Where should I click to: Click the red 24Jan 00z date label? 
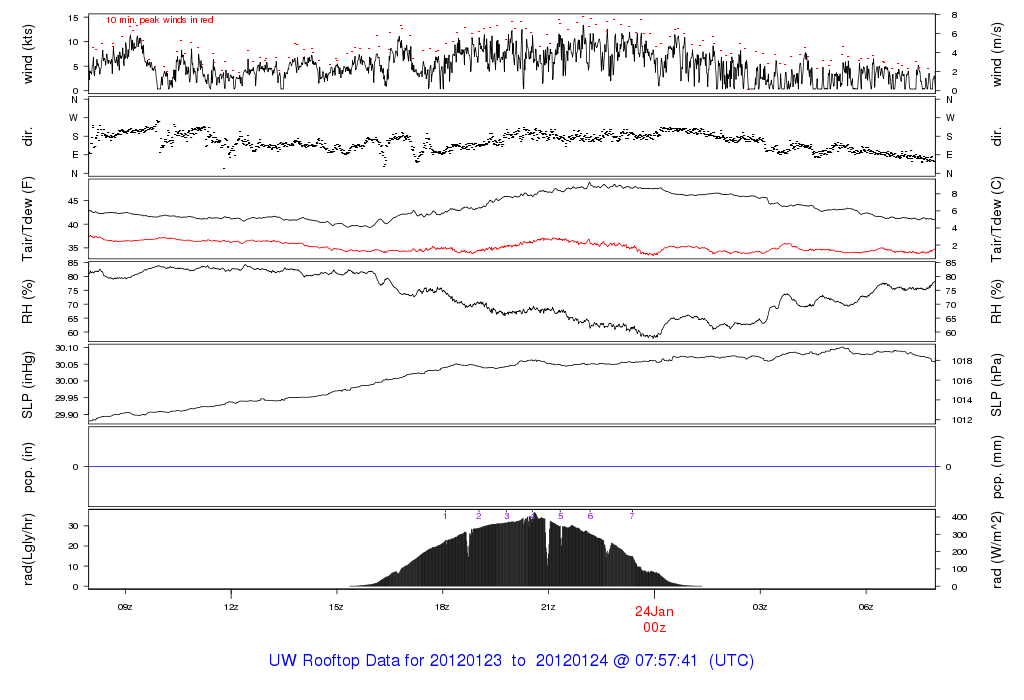point(655,618)
